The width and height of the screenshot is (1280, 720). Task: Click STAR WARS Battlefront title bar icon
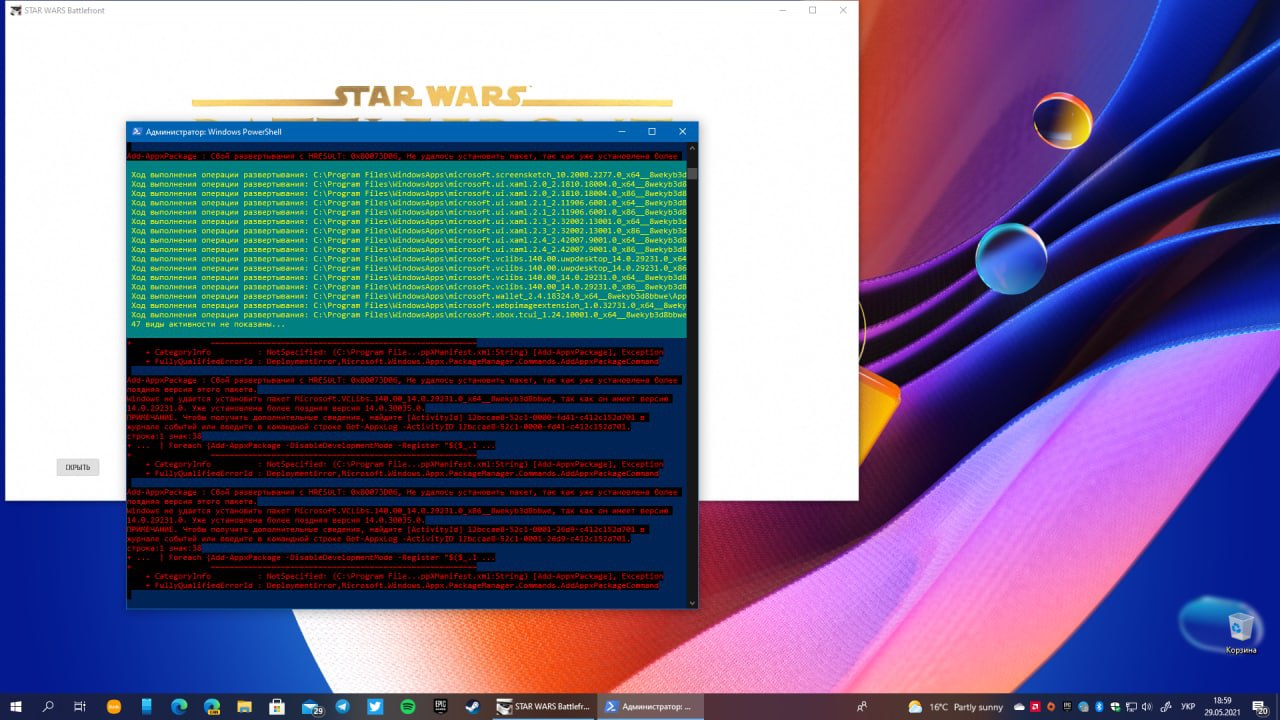click(16, 10)
